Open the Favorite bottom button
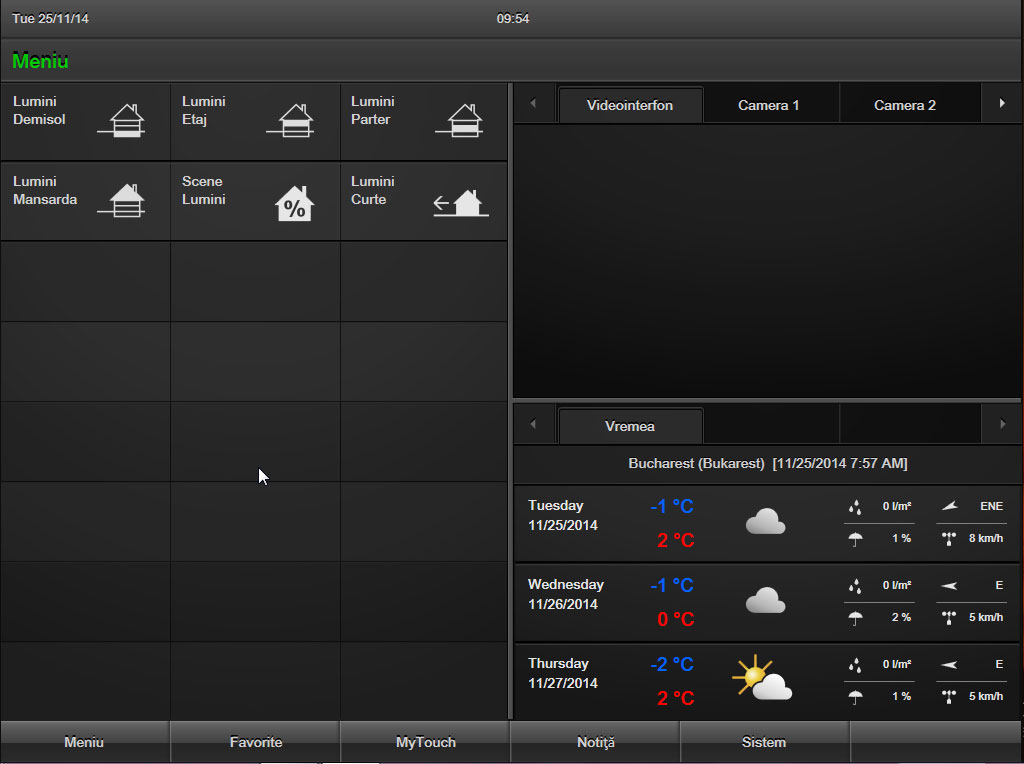 coord(256,742)
